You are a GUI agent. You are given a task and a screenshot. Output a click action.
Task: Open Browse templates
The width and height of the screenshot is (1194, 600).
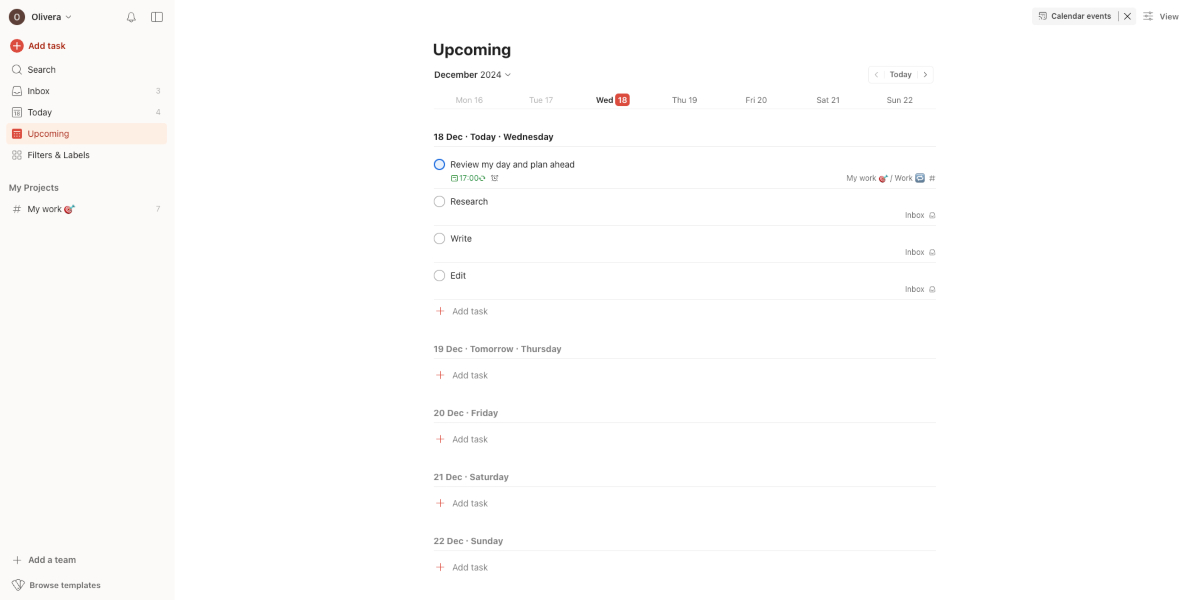click(x=64, y=585)
